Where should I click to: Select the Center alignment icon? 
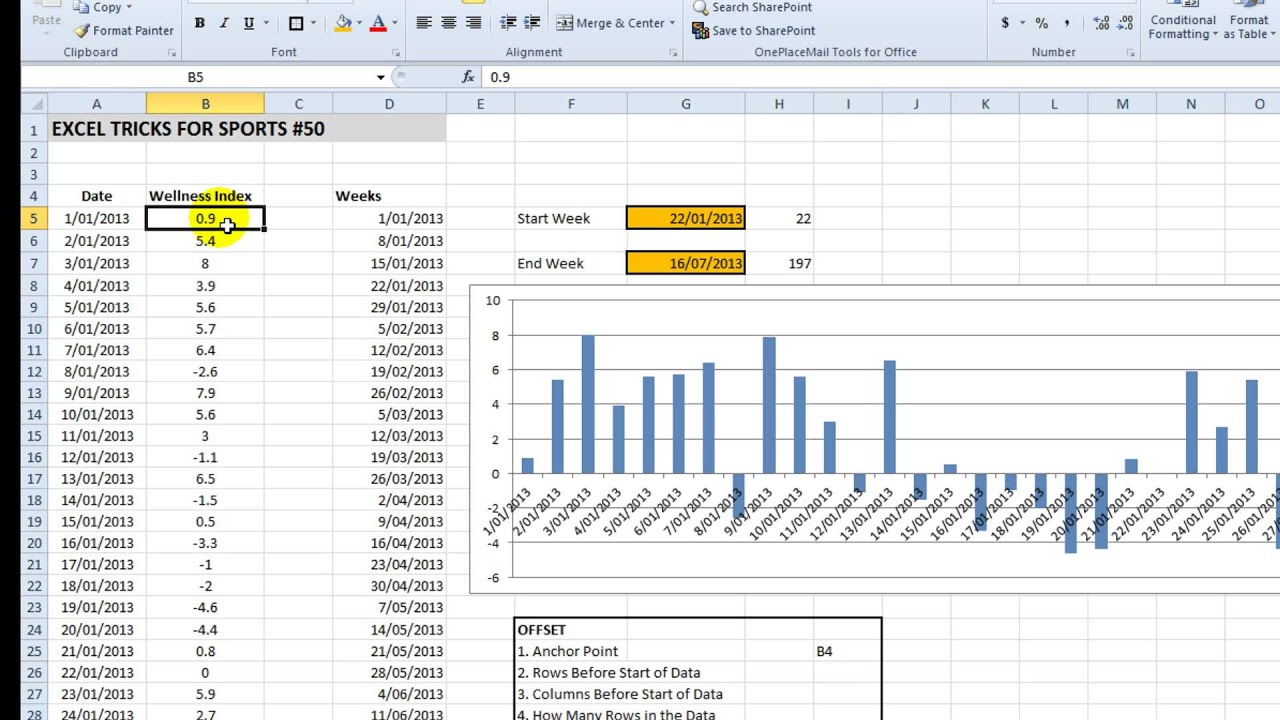pos(447,22)
